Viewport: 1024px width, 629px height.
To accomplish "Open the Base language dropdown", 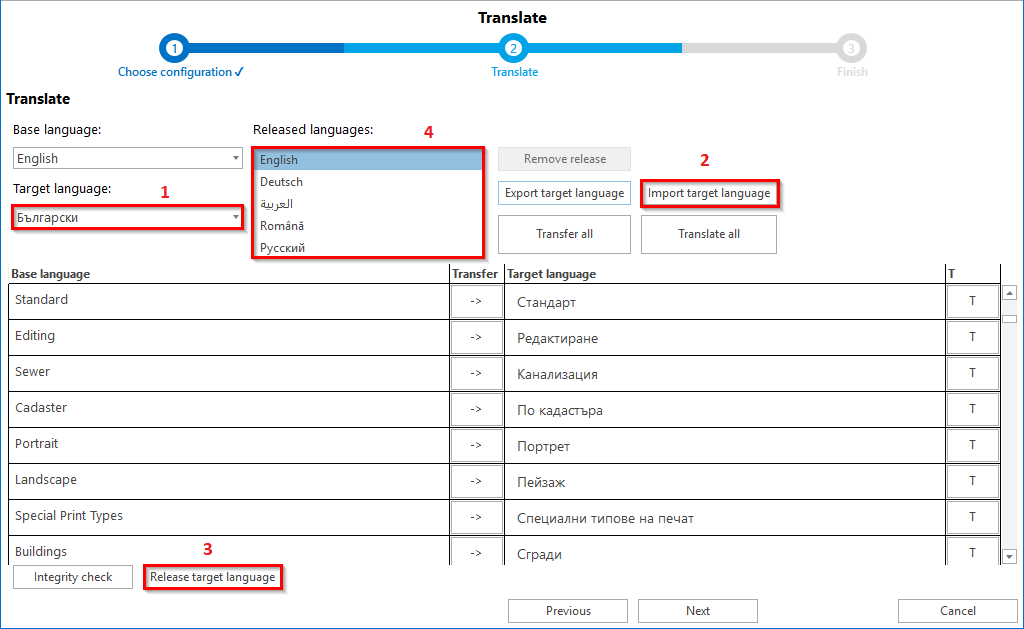I will (x=127, y=157).
